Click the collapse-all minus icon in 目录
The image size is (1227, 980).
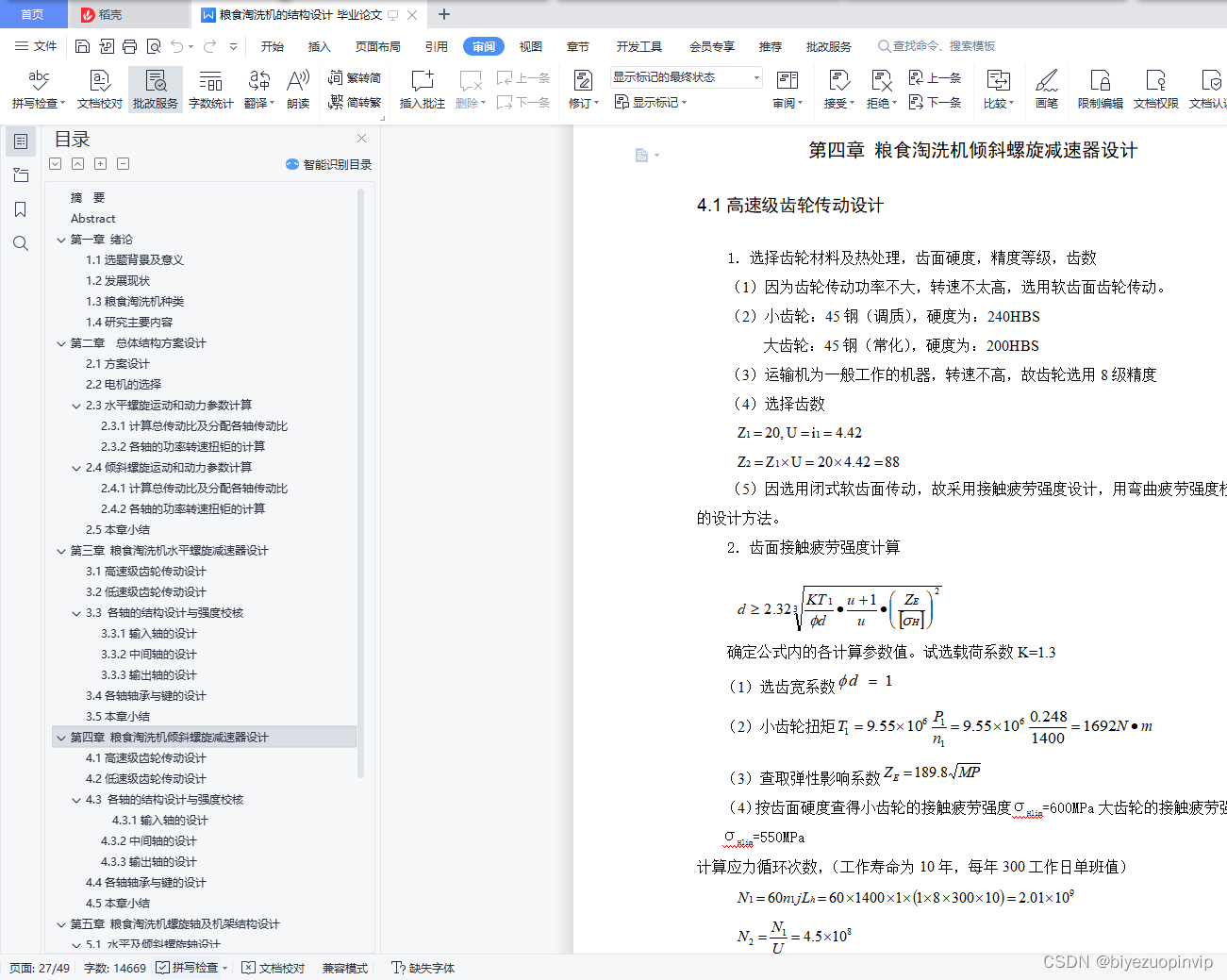123,164
